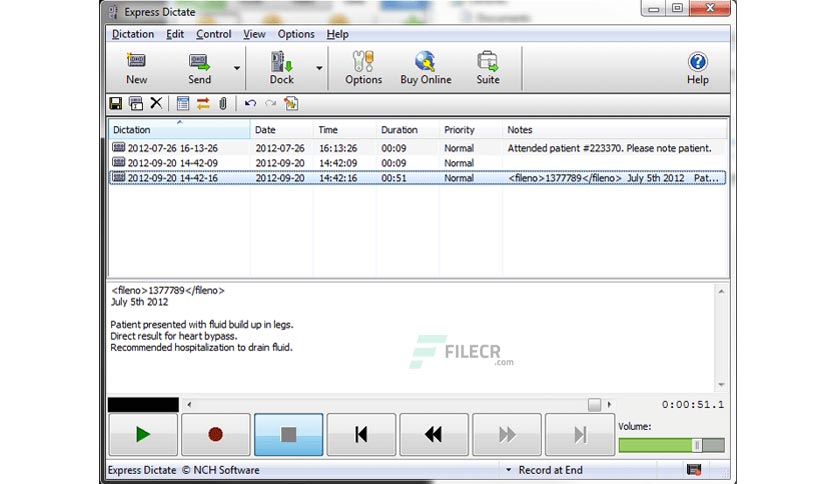Click the notes pane scroll-up arrow
This screenshot has height=484, width=836.
tap(721, 291)
